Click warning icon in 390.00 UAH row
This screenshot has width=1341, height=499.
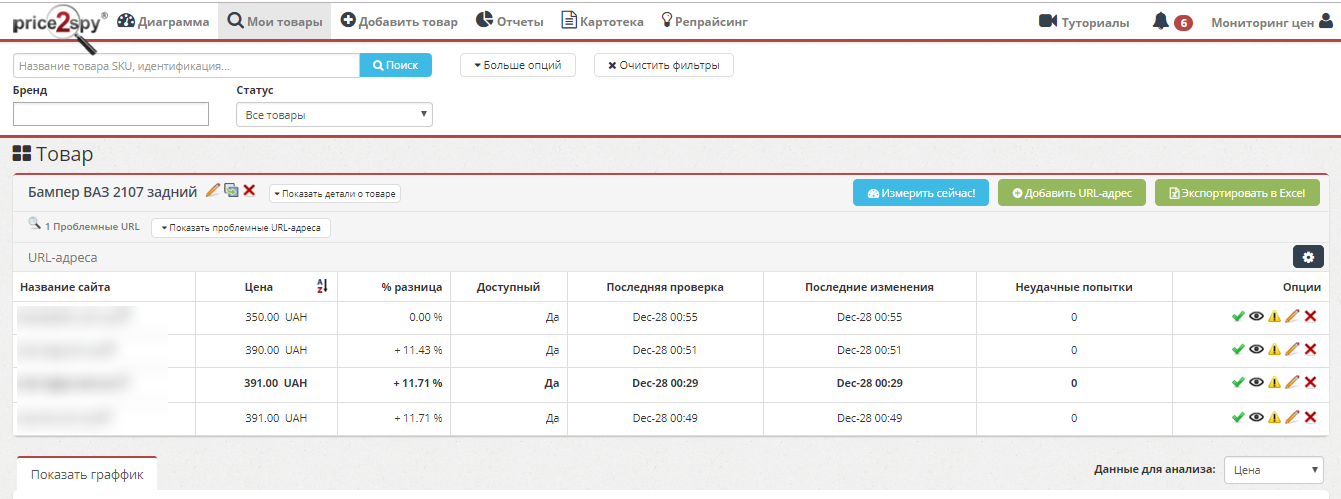1274,350
